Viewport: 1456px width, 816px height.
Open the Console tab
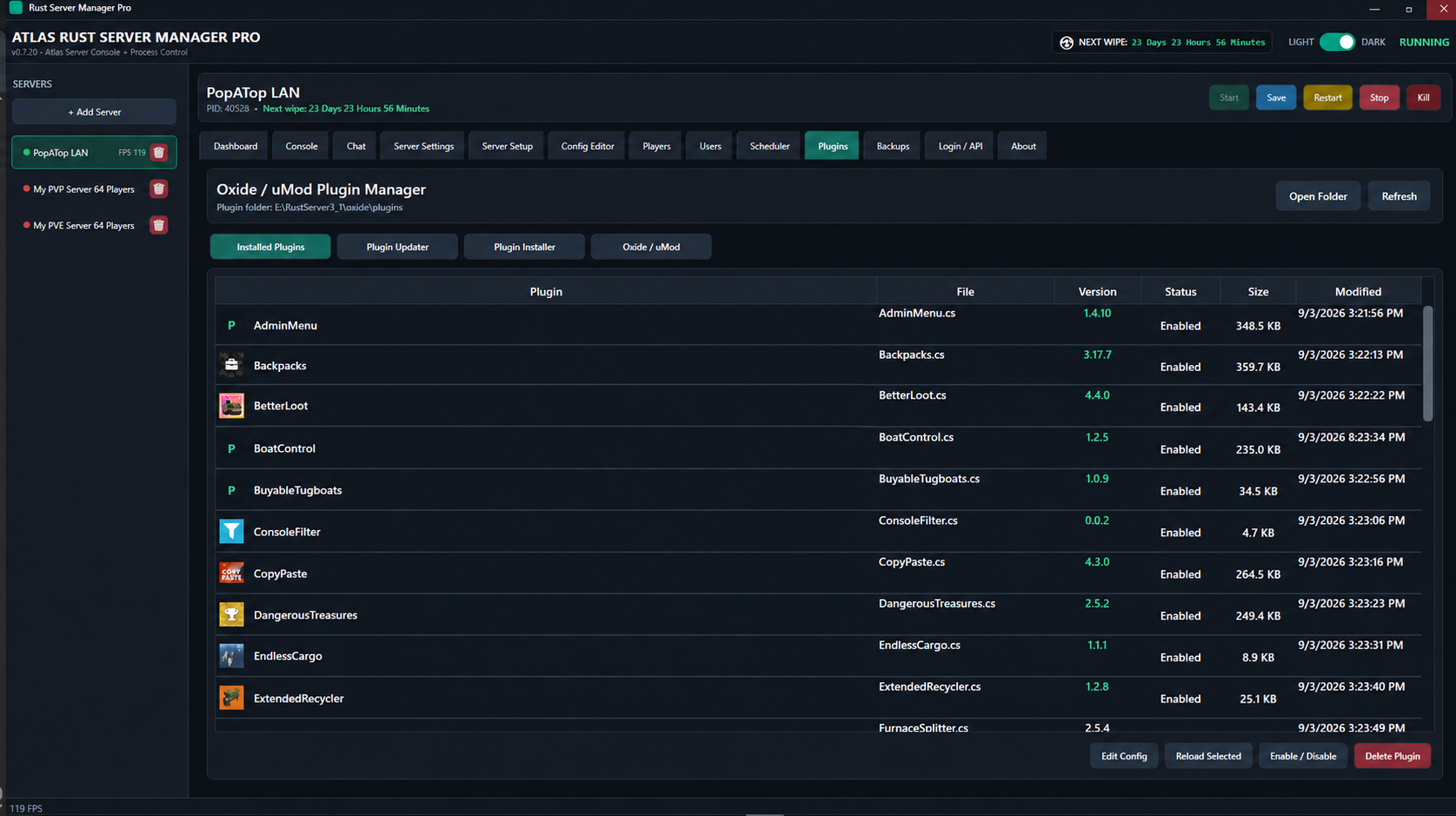[302, 146]
